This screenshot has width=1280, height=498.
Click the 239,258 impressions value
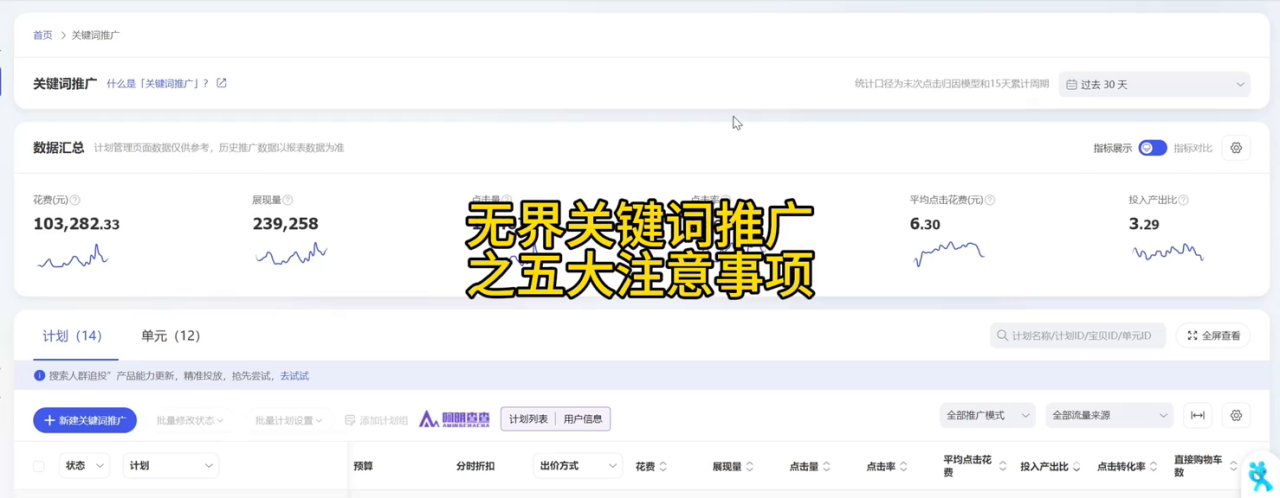coord(285,224)
